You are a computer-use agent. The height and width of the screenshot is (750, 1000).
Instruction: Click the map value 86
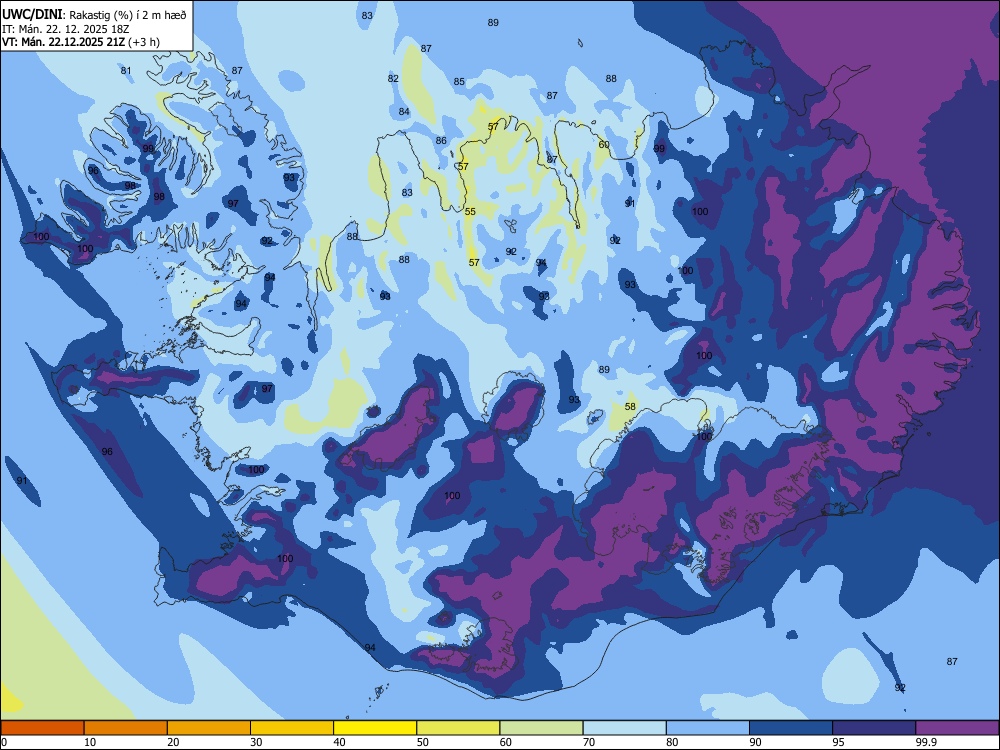441,141
